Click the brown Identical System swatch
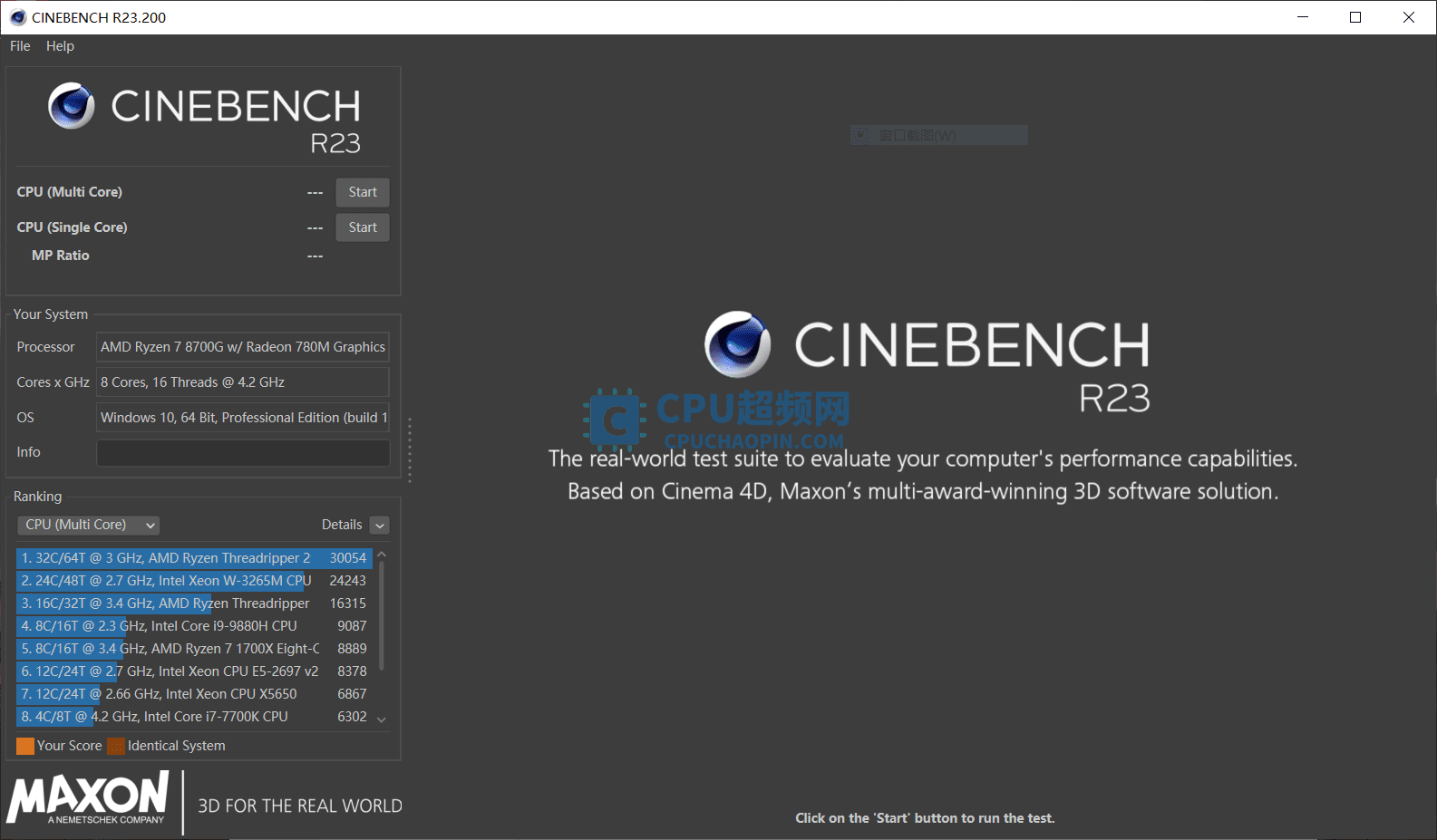The height and width of the screenshot is (840, 1437). tap(116, 746)
